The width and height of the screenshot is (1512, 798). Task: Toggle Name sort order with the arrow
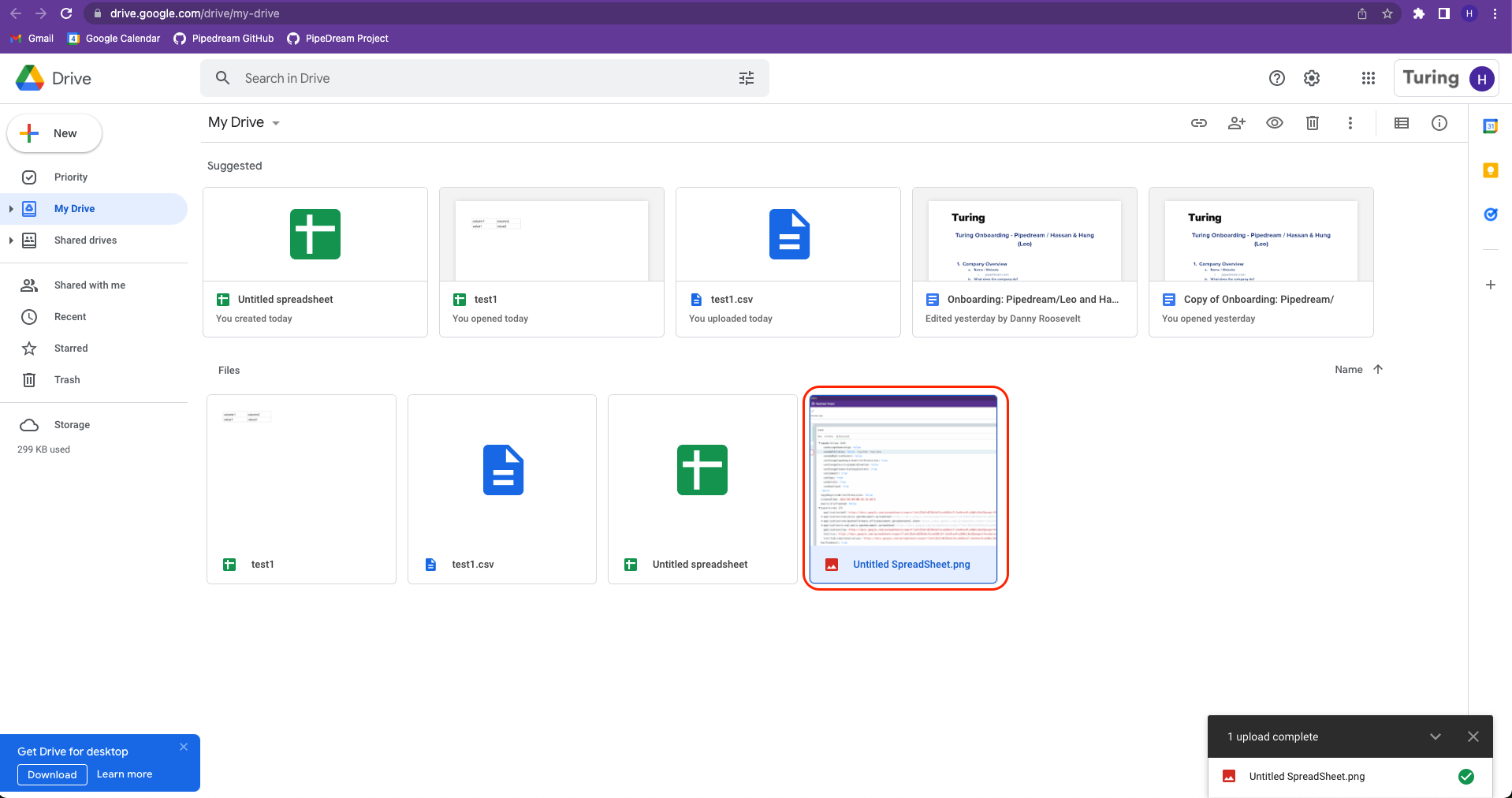(1377, 369)
